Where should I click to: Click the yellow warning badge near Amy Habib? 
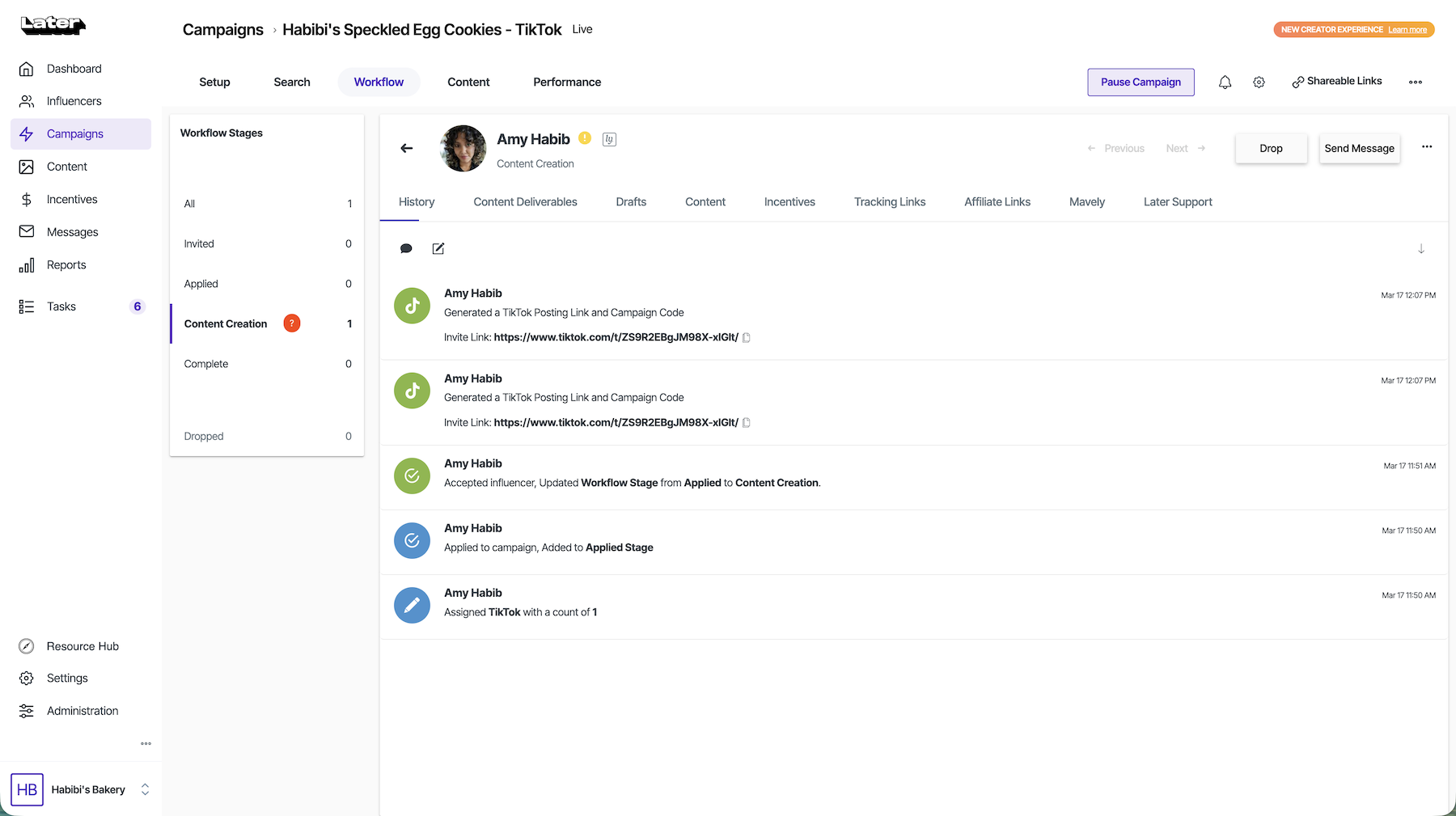tap(585, 138)
